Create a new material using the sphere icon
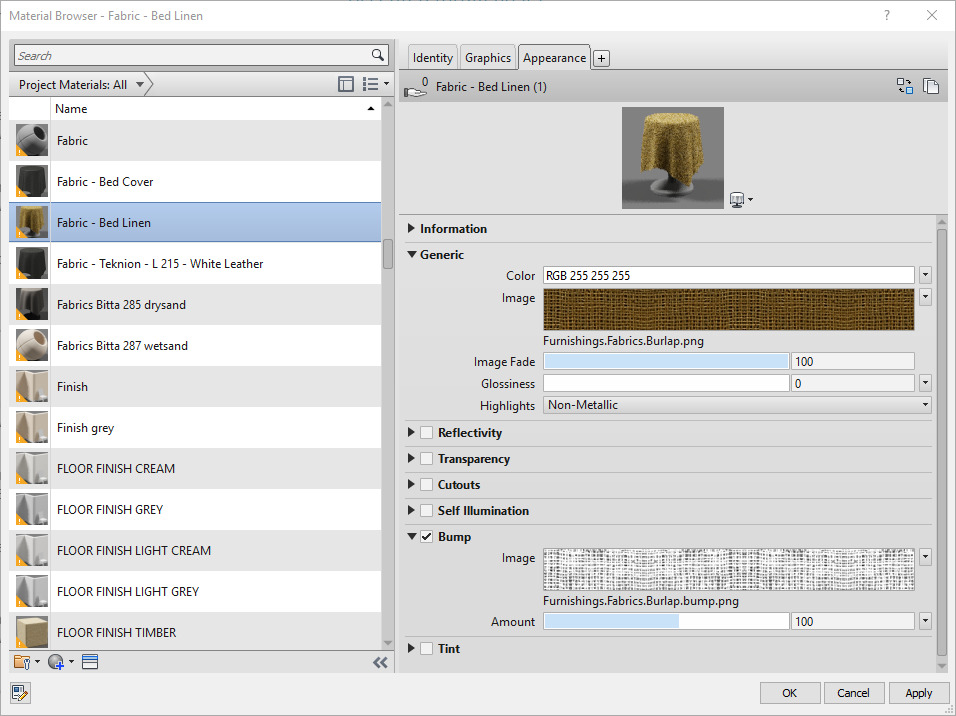 [58, 661]
